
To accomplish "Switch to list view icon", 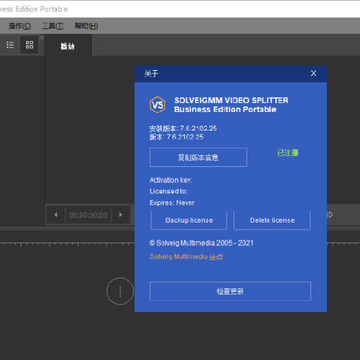I will click(10, 45).
